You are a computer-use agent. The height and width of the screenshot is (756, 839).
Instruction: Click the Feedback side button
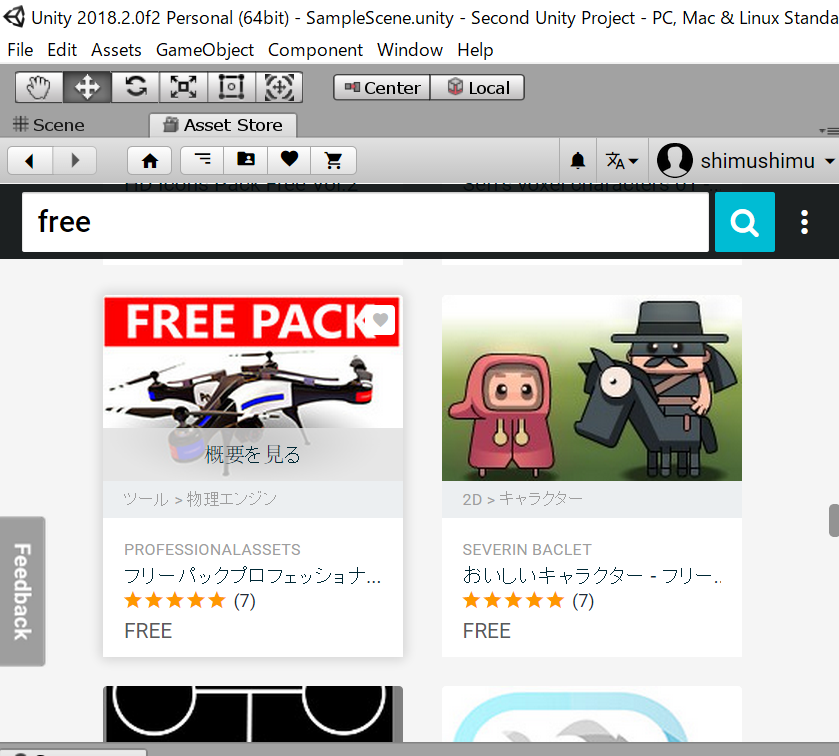(22, 590)
